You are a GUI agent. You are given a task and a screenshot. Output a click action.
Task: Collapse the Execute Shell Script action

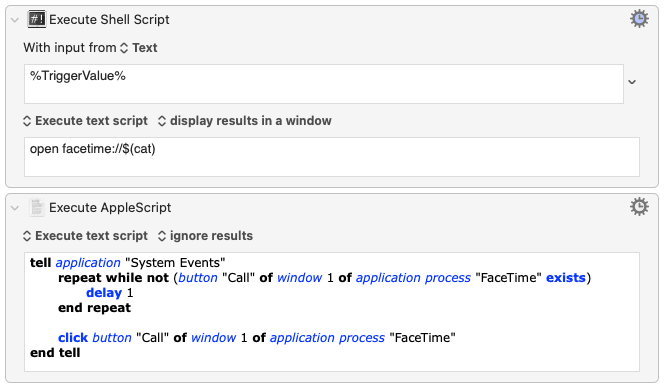tap(15, 20)
